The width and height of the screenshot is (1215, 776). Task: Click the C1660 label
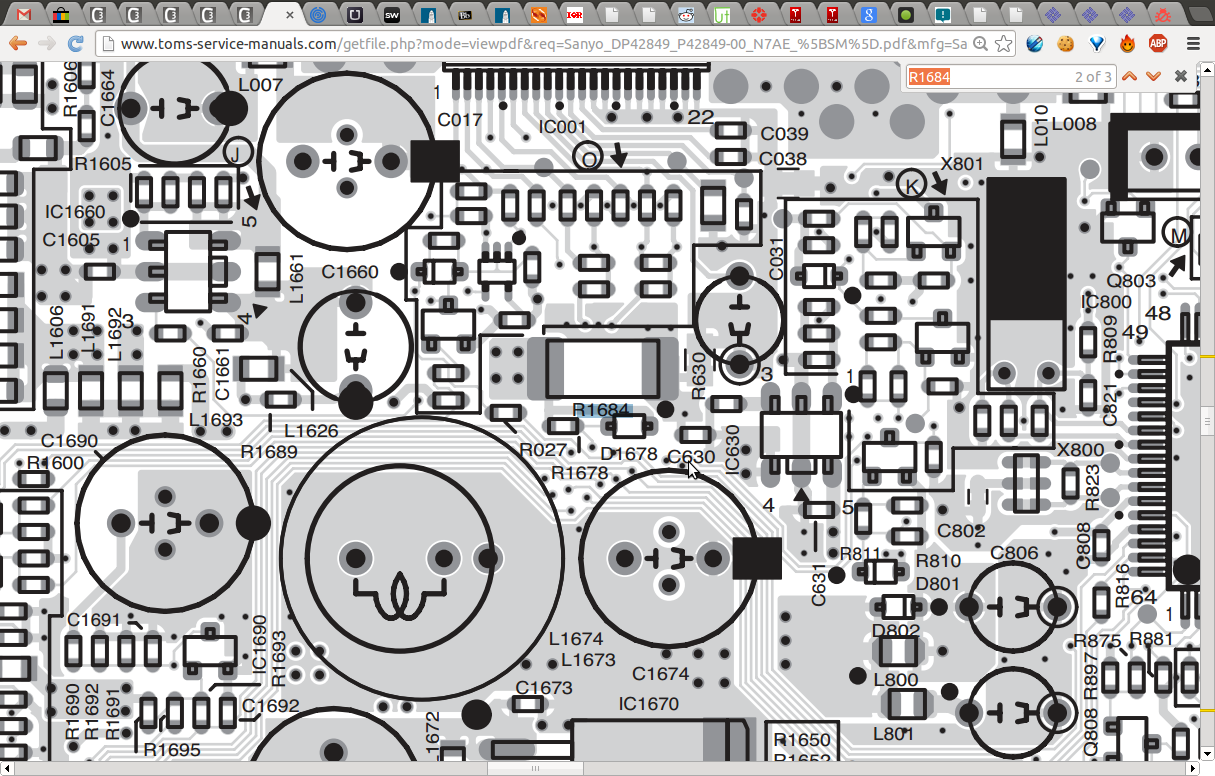coord(350,271)
